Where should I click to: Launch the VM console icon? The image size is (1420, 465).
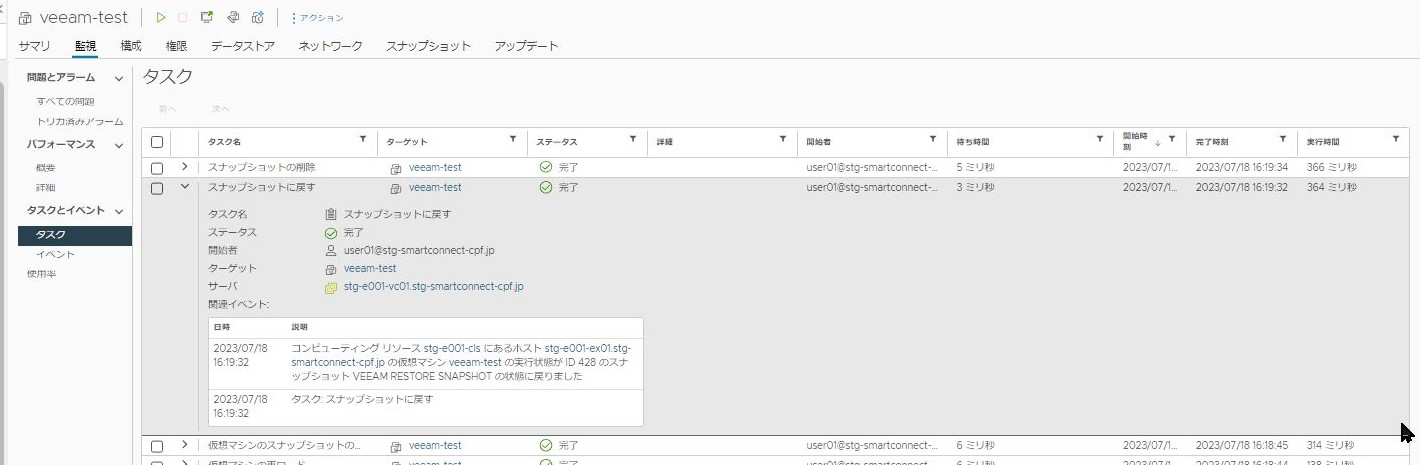(207, 17)
